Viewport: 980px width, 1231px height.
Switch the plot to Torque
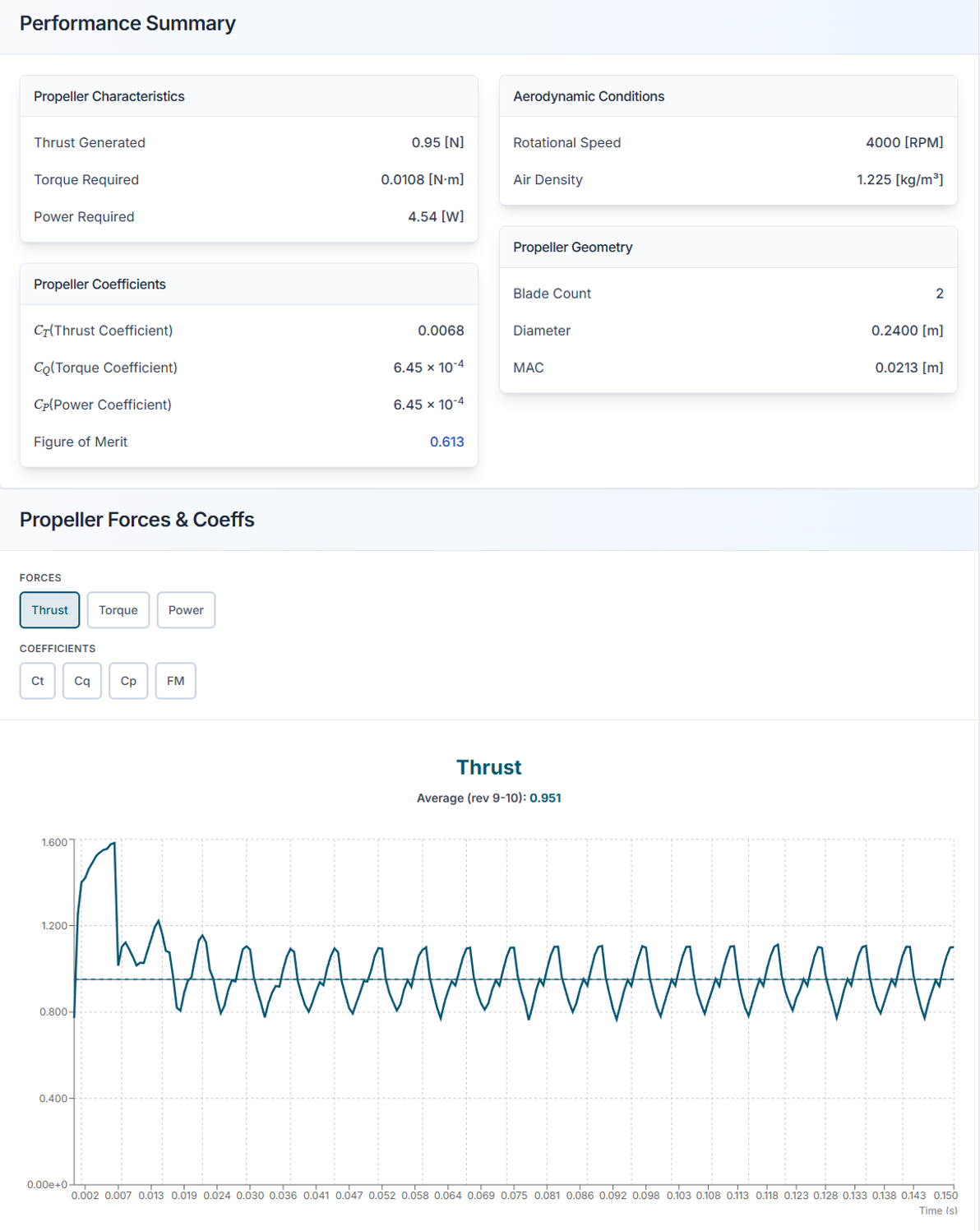pos(118,610)
